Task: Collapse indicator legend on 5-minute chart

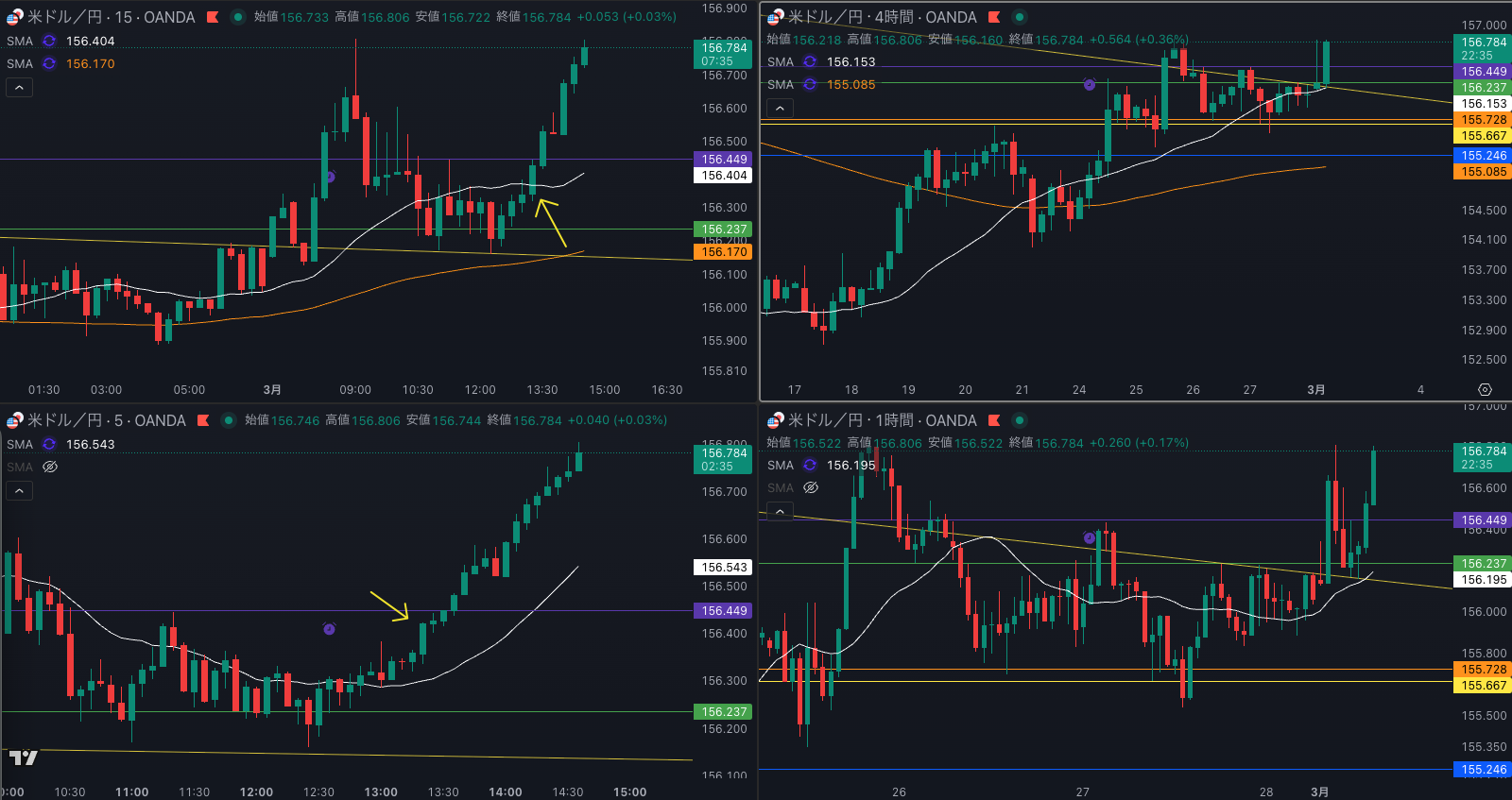Action: 19,491
